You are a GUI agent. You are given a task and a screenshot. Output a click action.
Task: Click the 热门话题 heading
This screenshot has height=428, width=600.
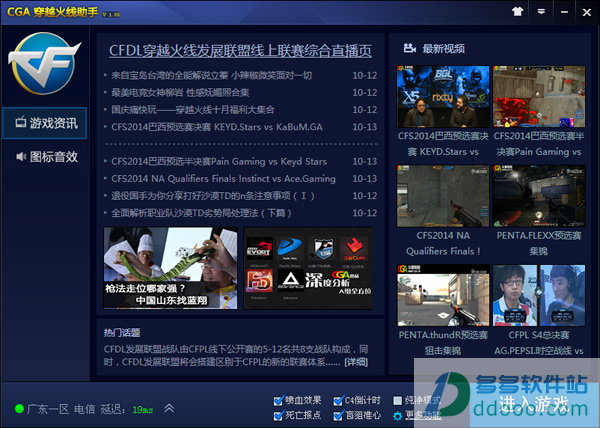[x=122, y=333]
